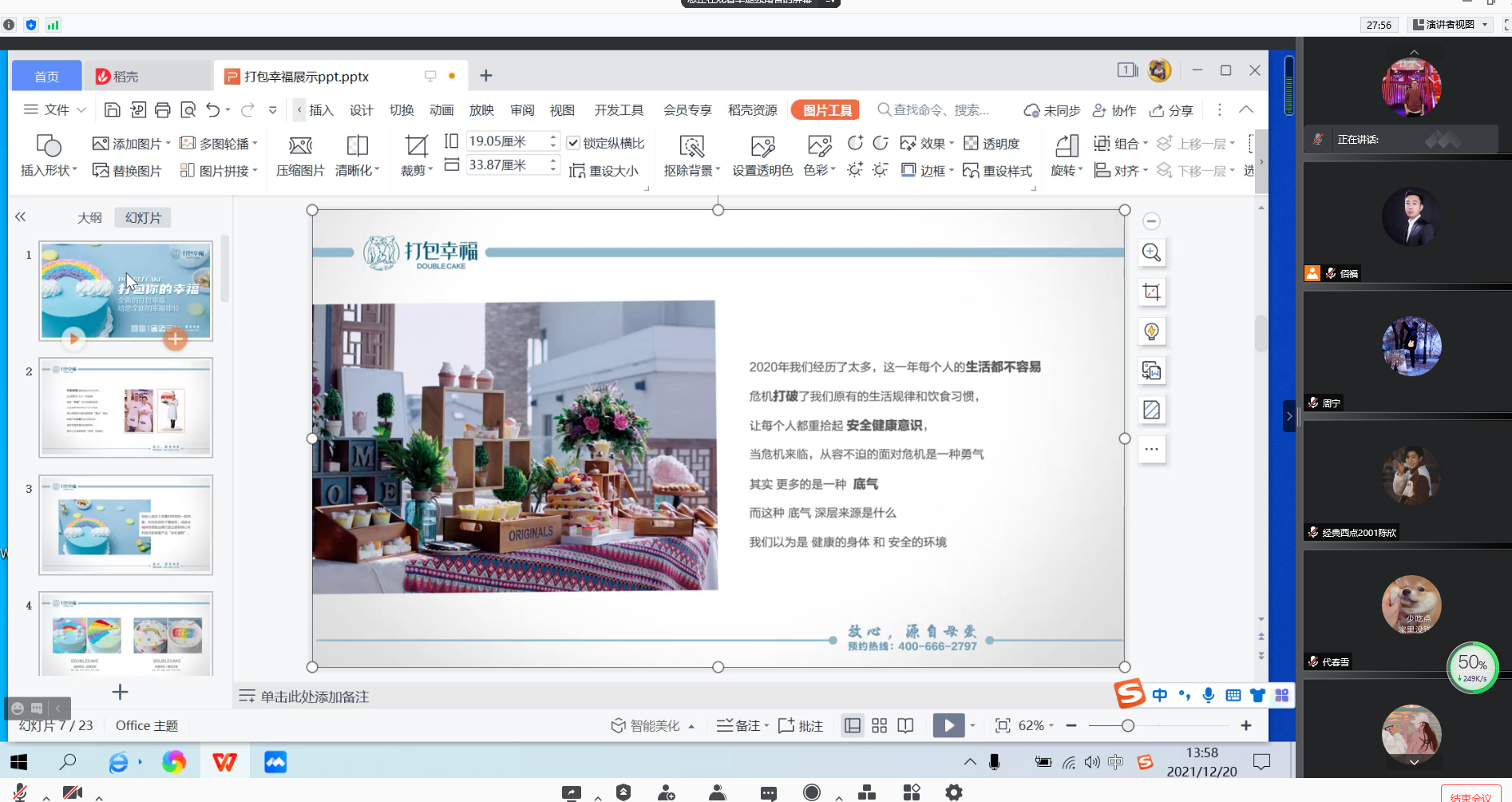The height and width of the screenshot is (802, 1512).
Task: Click the WPS icon in Windows taskbar
Action: click(224, 762)
